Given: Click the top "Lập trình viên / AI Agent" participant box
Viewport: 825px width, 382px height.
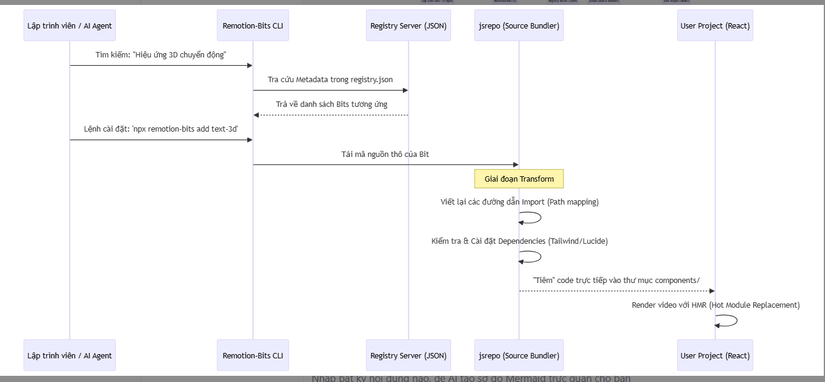Looking at the screenshot, I should [x=69, y=25].
